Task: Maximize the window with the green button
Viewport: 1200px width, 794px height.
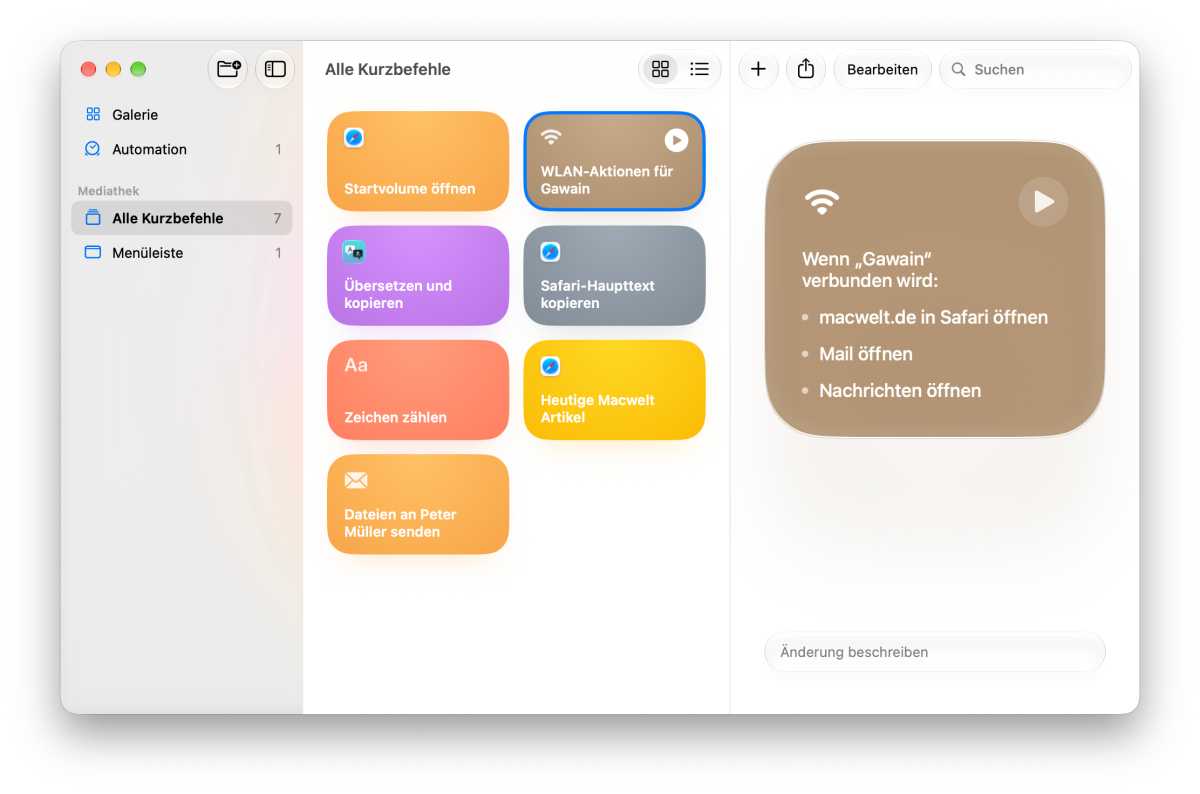Action: [x=138, y=69]
